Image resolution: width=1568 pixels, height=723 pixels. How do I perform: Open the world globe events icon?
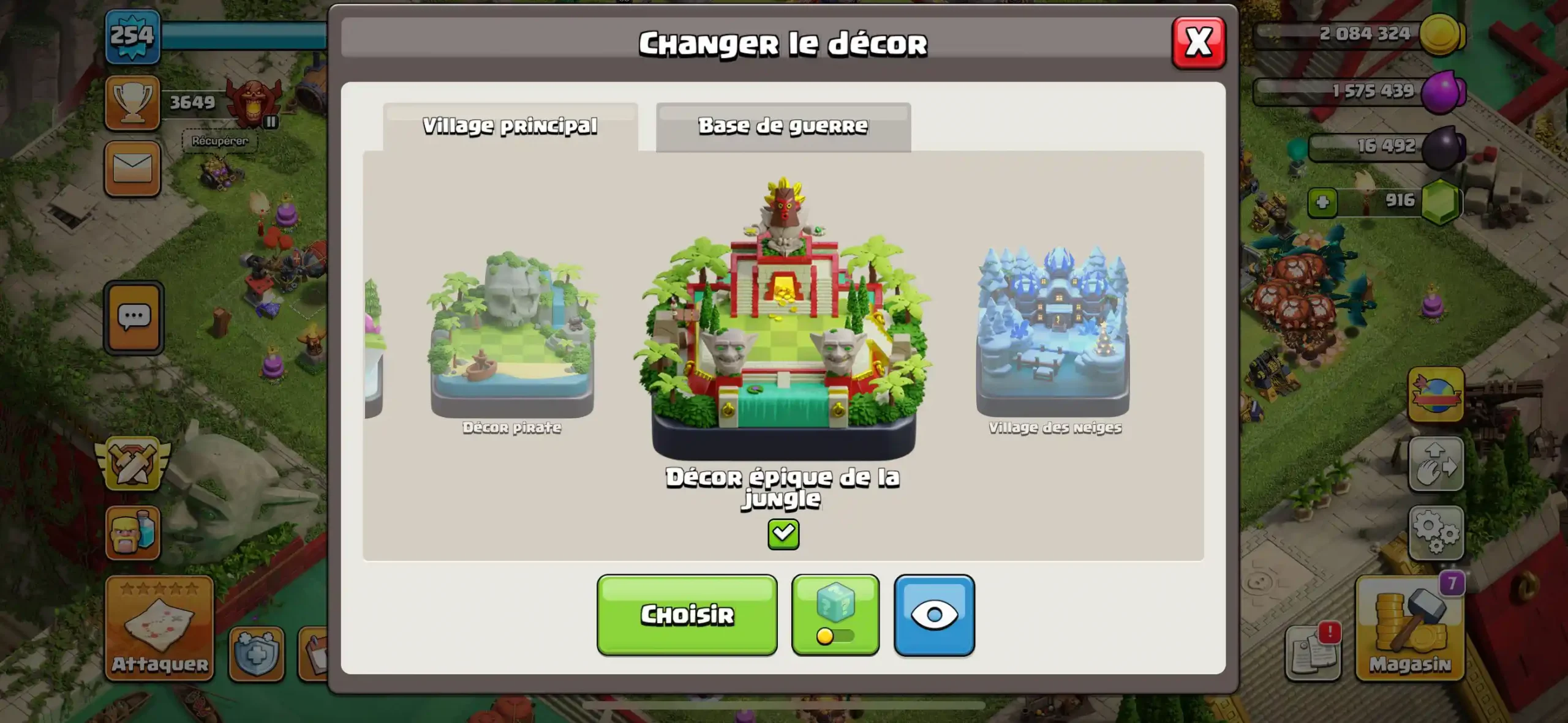1436,395
